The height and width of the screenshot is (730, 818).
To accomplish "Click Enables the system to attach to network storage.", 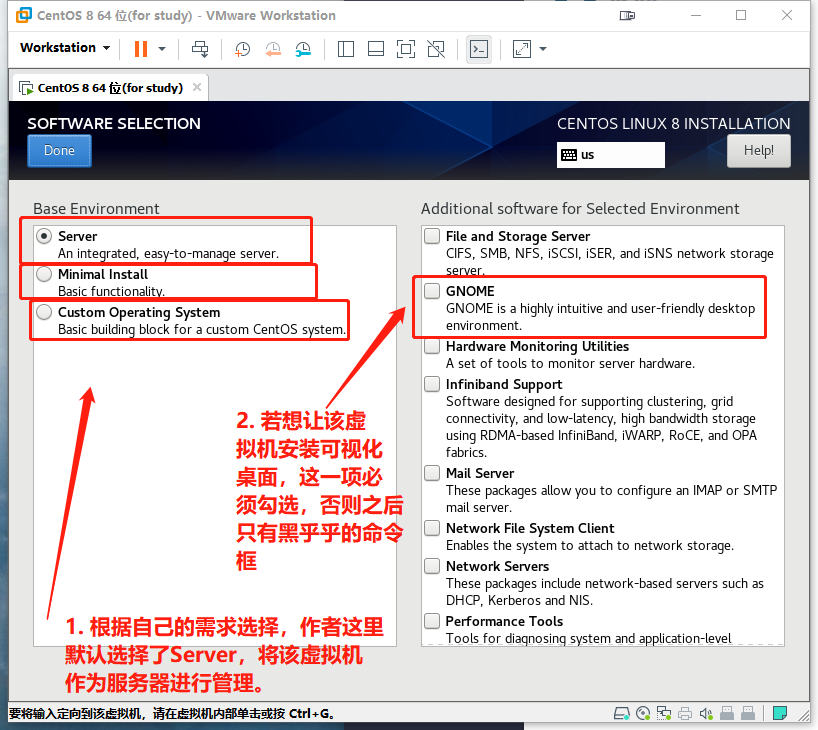I will pos(590,545).
